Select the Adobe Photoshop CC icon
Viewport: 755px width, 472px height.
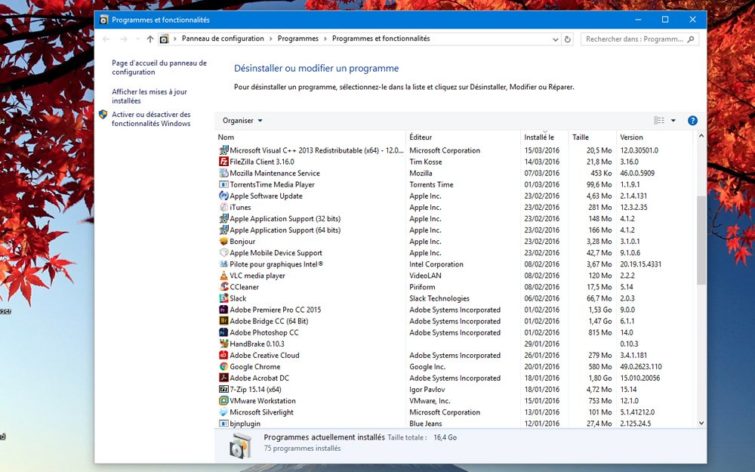click(x=223, y=333)
